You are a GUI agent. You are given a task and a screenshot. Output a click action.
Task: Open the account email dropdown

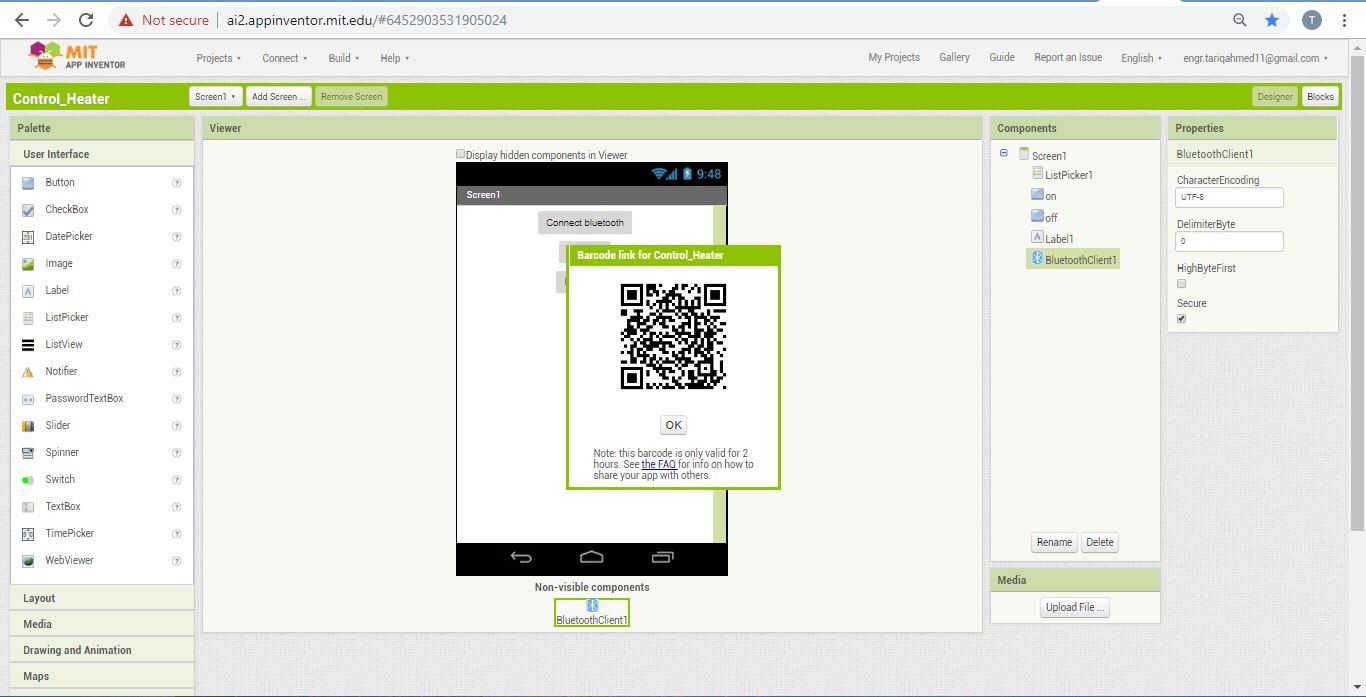[1256, 58]
